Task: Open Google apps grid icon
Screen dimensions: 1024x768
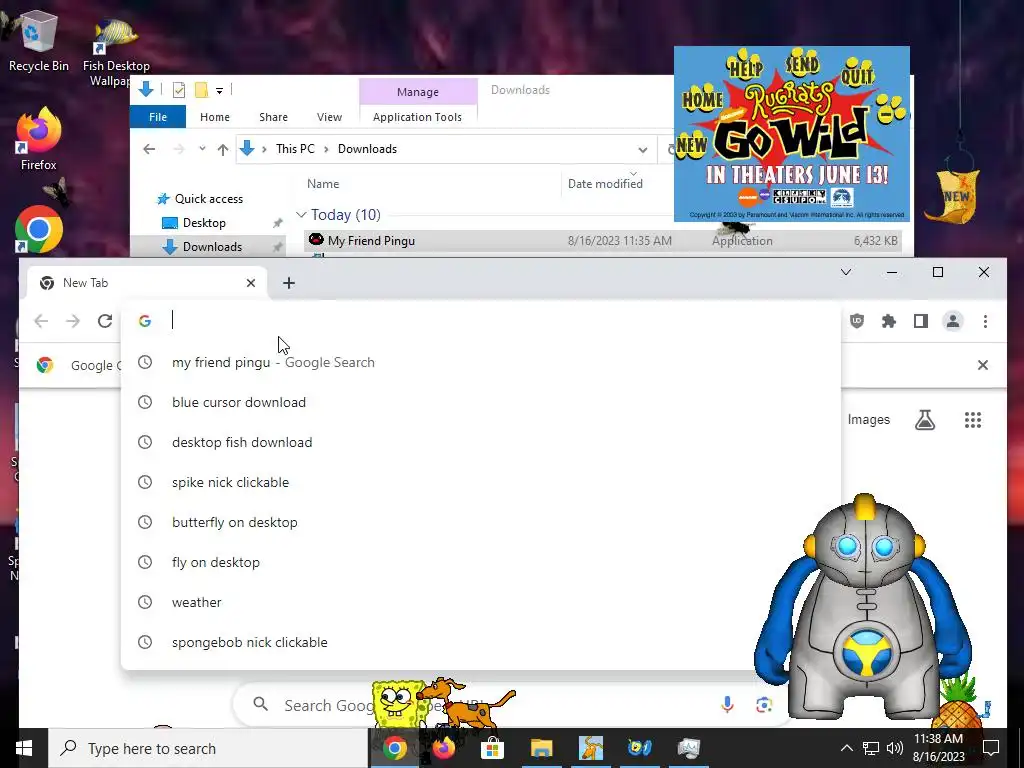Action: tap(972, 420)
